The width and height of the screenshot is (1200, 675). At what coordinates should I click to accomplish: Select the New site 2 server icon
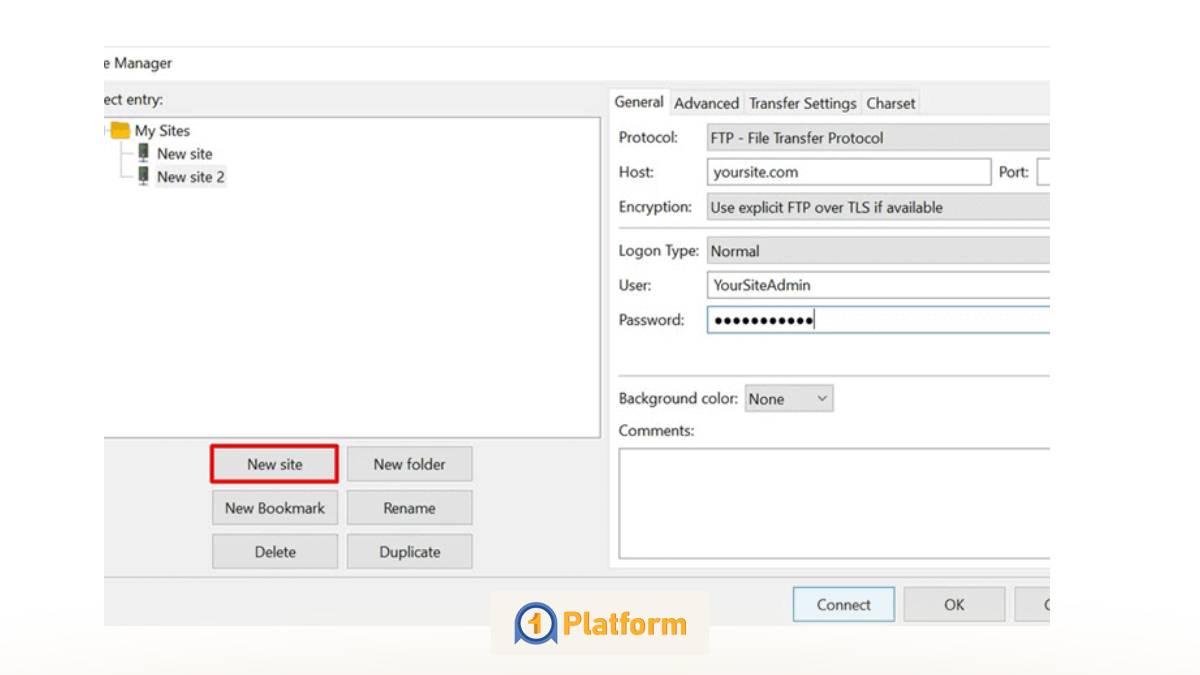click(x=145, y=177)
